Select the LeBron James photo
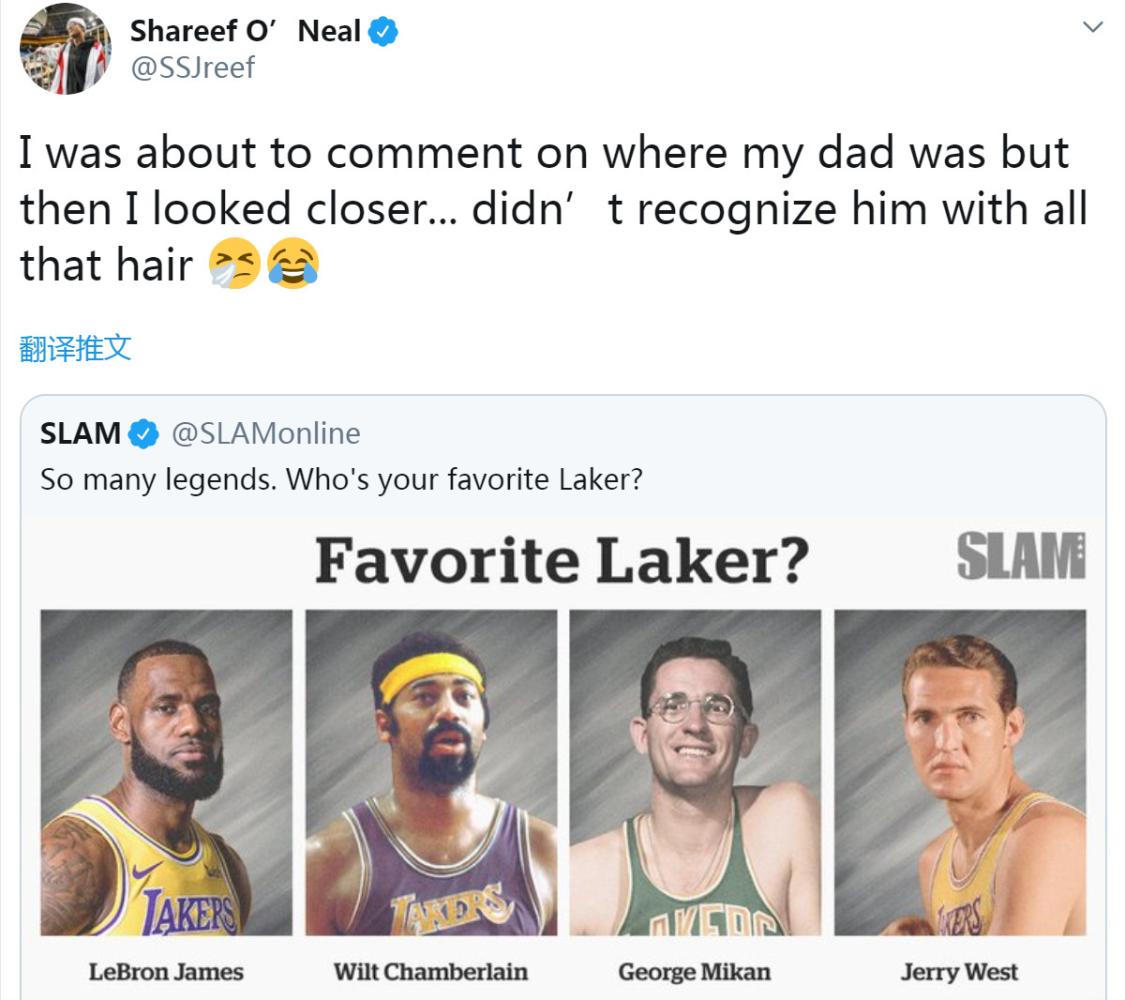This screenshot has height=1000, width=1125. pos(166,773)
